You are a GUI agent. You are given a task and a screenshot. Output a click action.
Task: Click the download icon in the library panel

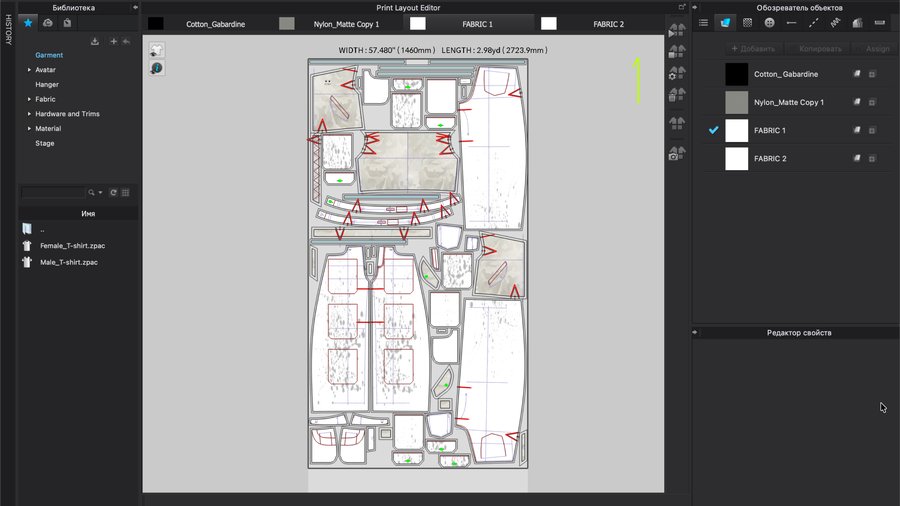click(x=95, y=41)
